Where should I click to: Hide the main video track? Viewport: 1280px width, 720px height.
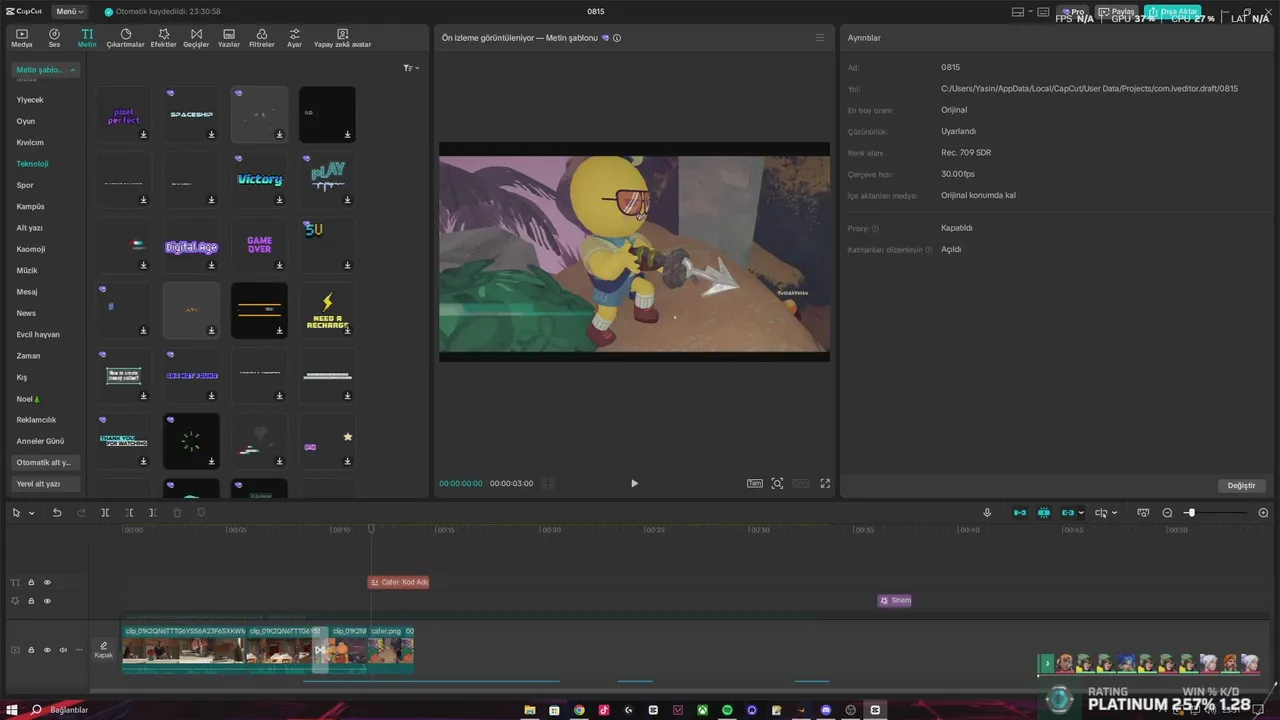[47, 650]
